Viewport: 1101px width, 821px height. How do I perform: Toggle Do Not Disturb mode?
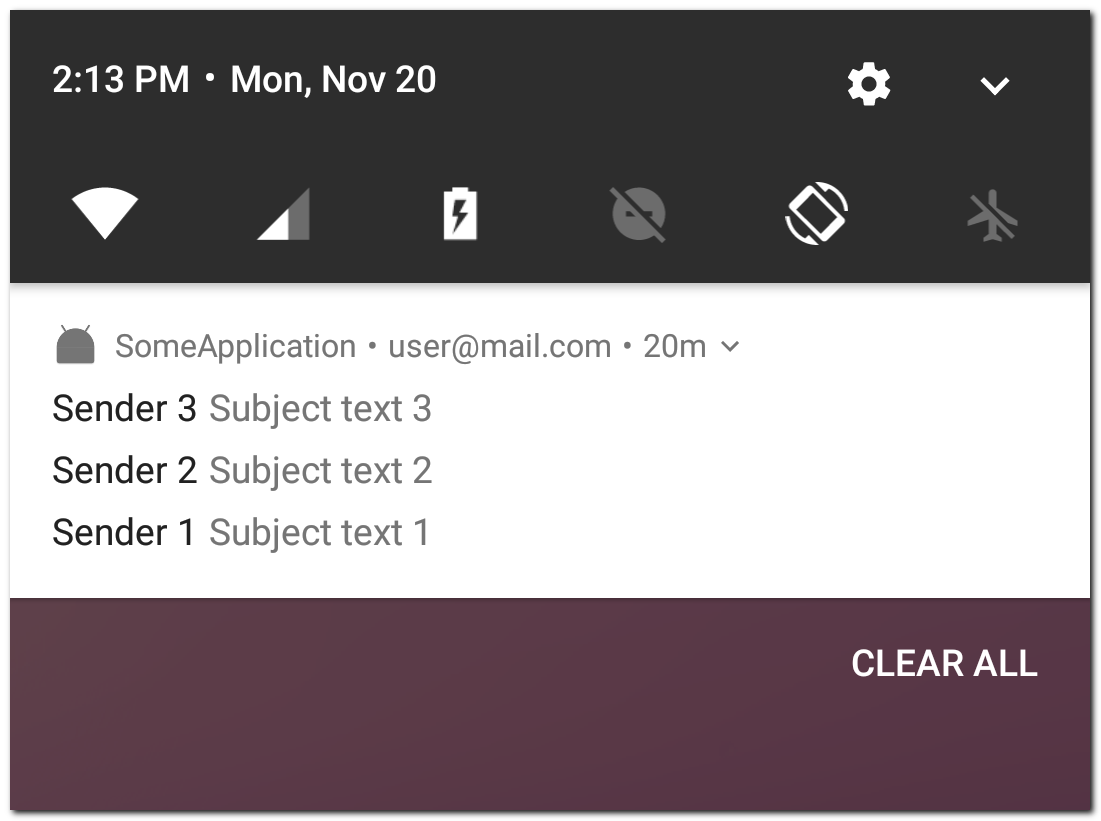click(638, 214)
